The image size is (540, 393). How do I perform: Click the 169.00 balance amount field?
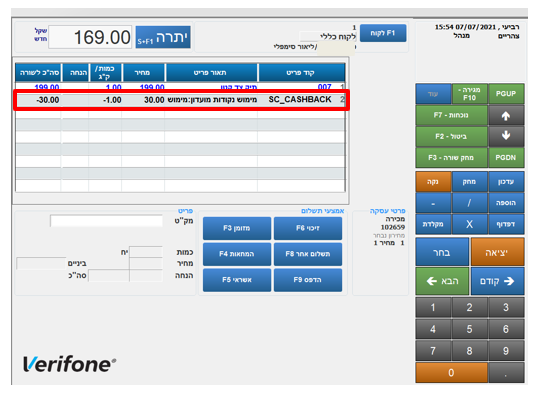pyautogui.click(x=90, y=37)
